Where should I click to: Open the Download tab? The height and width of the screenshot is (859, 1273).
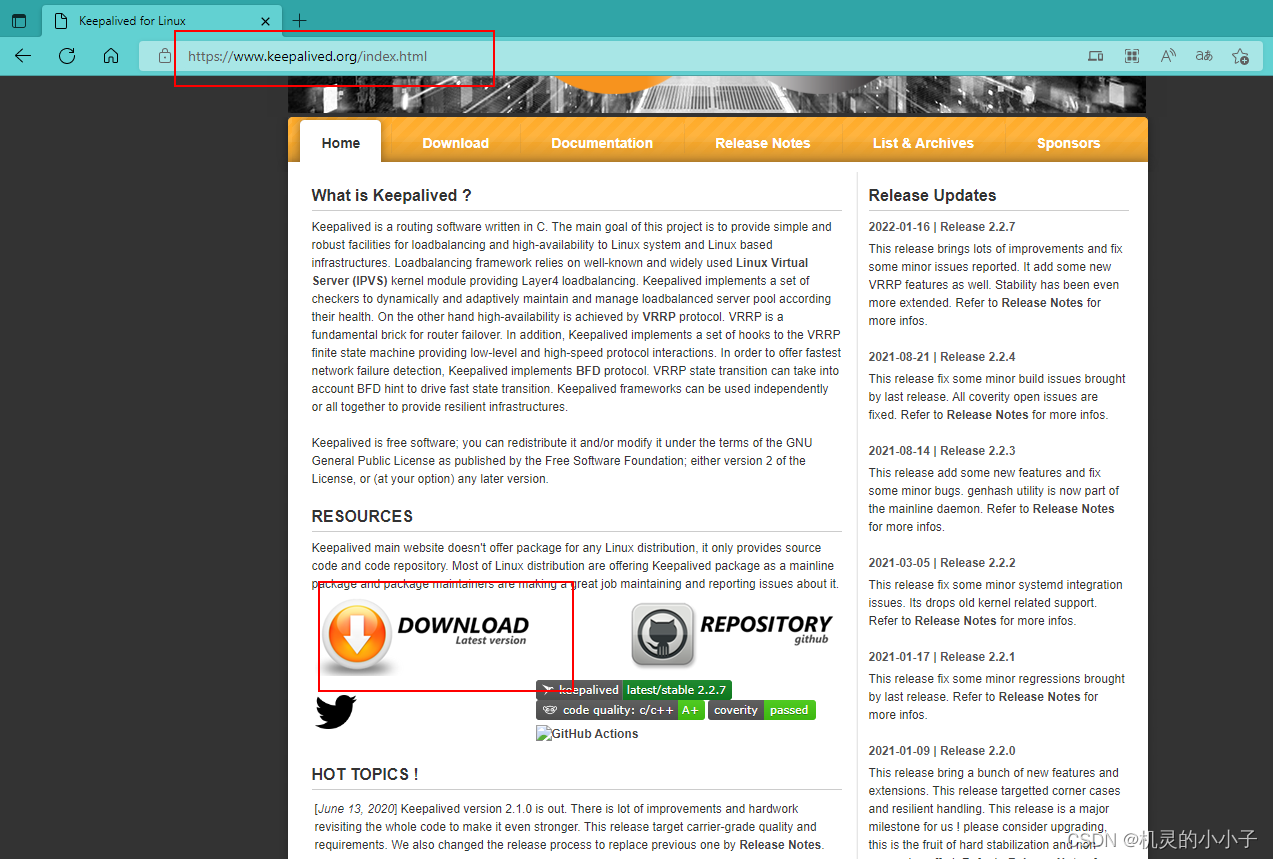point(456,143)
